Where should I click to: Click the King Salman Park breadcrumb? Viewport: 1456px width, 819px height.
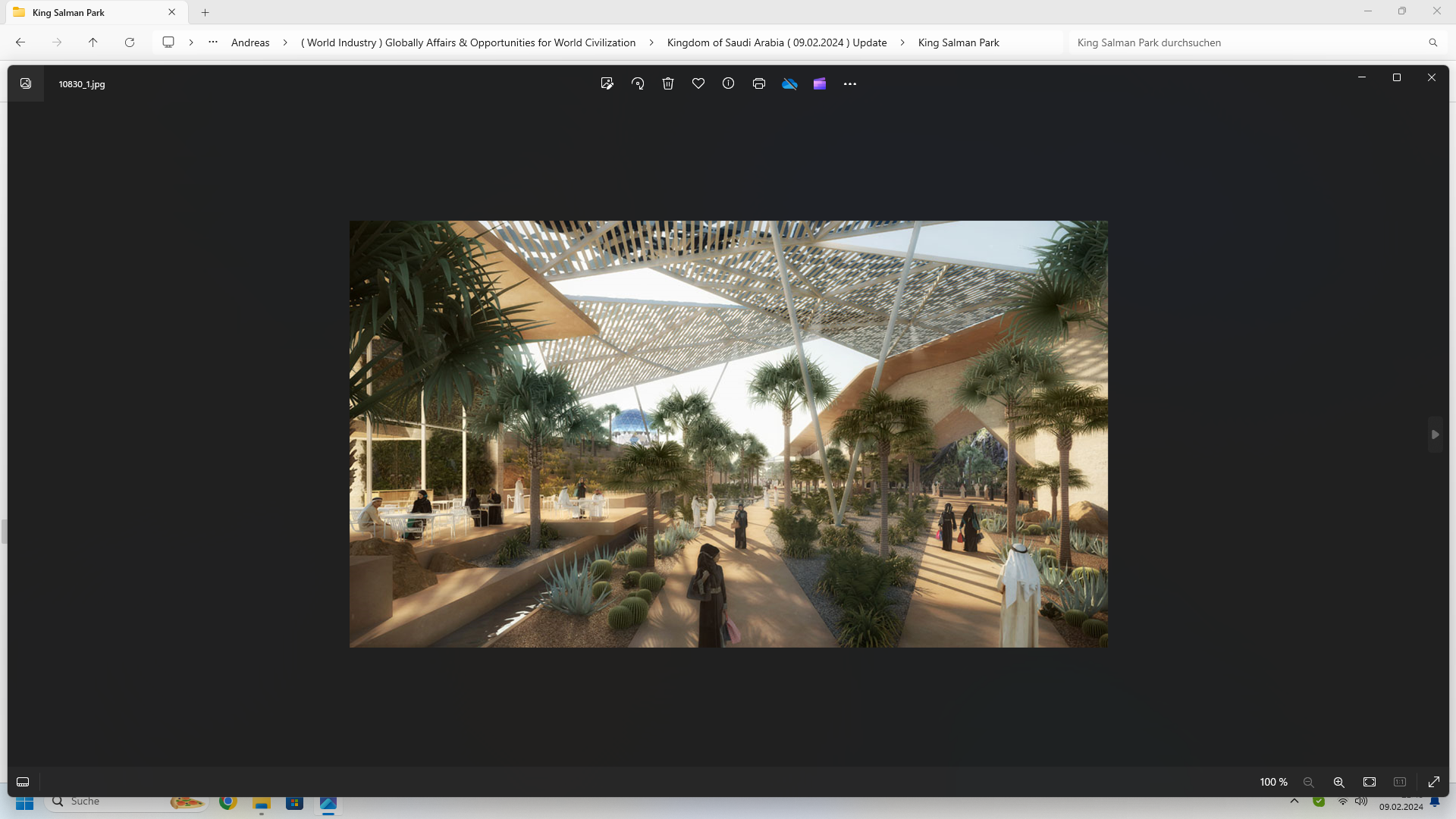(x=959, y=42)
